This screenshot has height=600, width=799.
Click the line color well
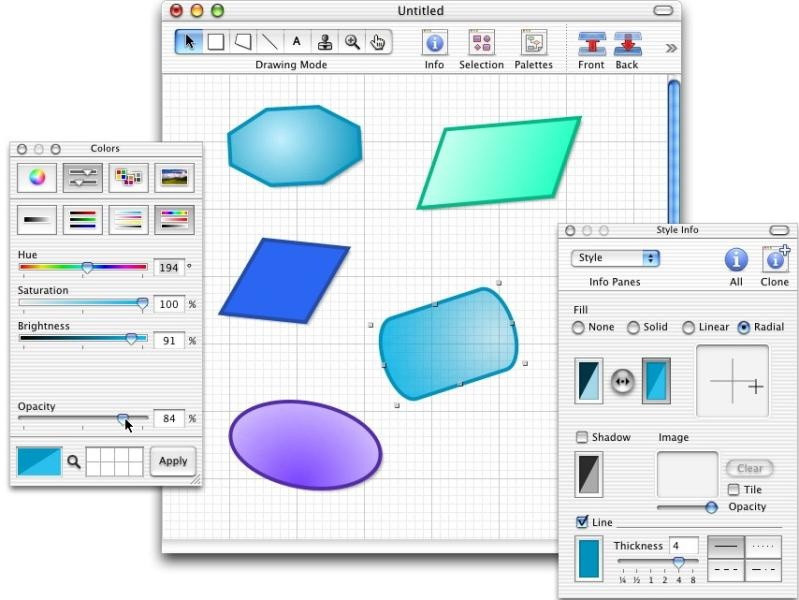click(x=589, y=559)
